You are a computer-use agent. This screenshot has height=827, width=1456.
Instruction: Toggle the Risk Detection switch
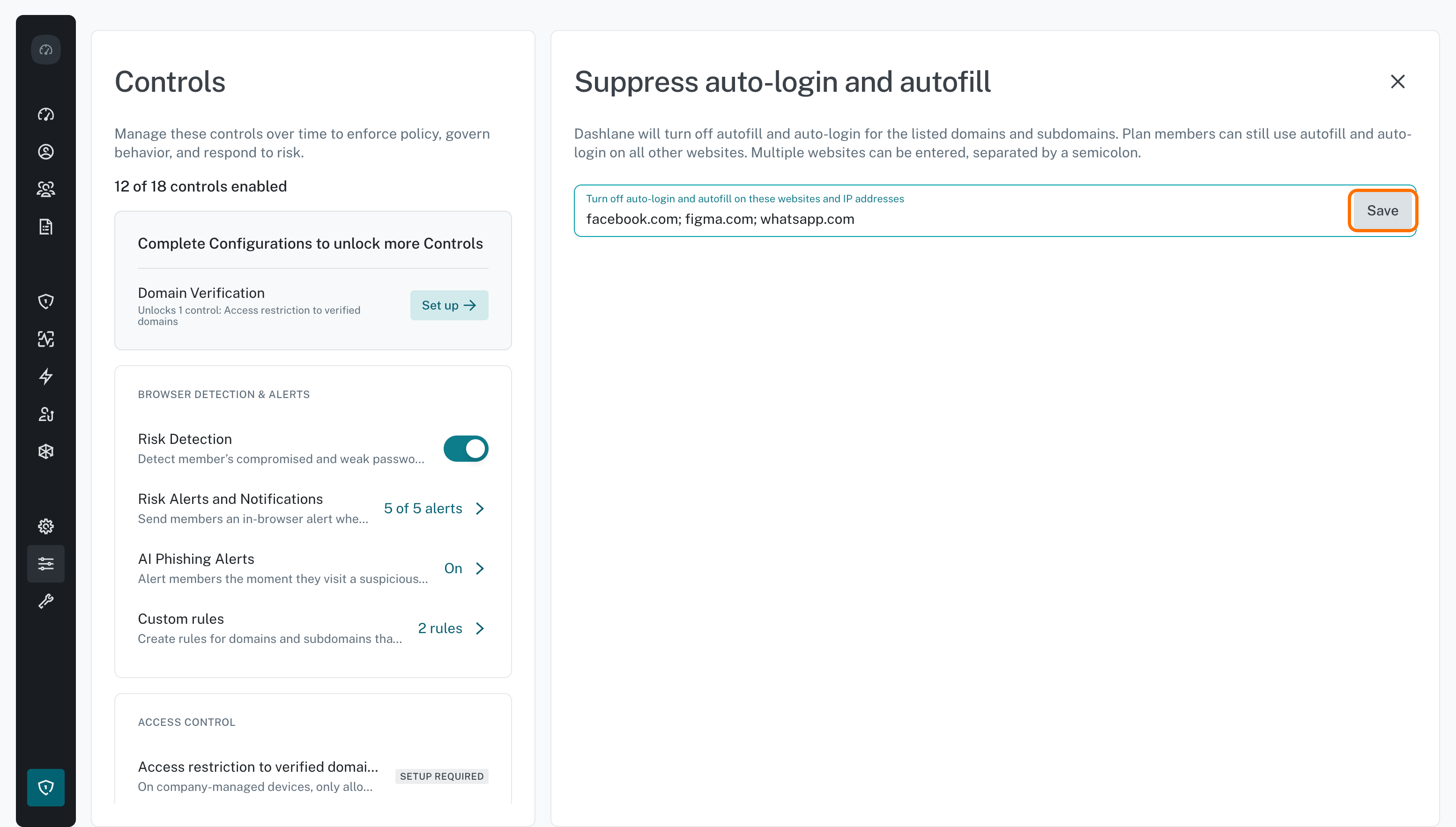(x=466, y=449)
